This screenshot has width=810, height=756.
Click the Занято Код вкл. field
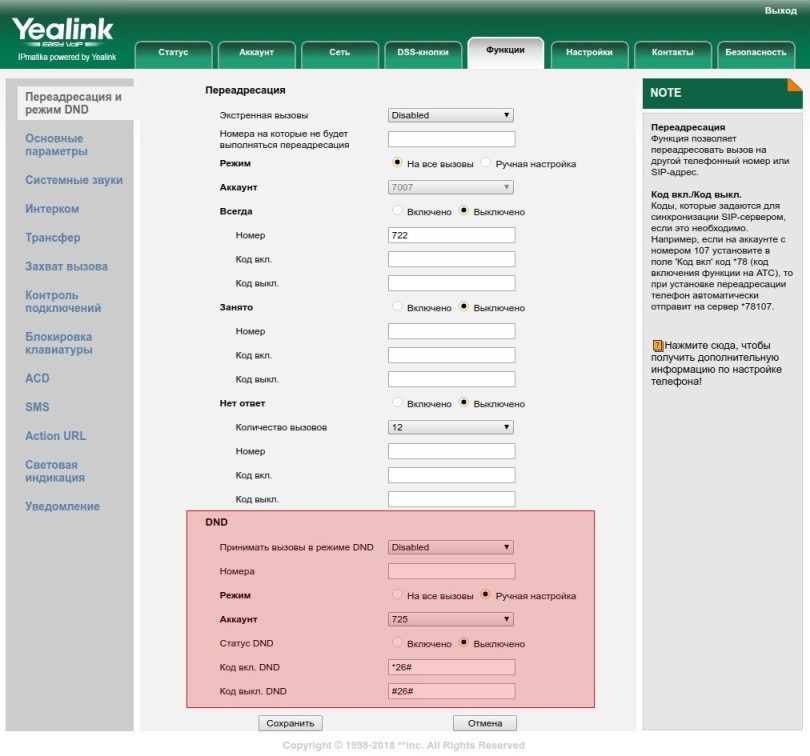click(451, 355)
